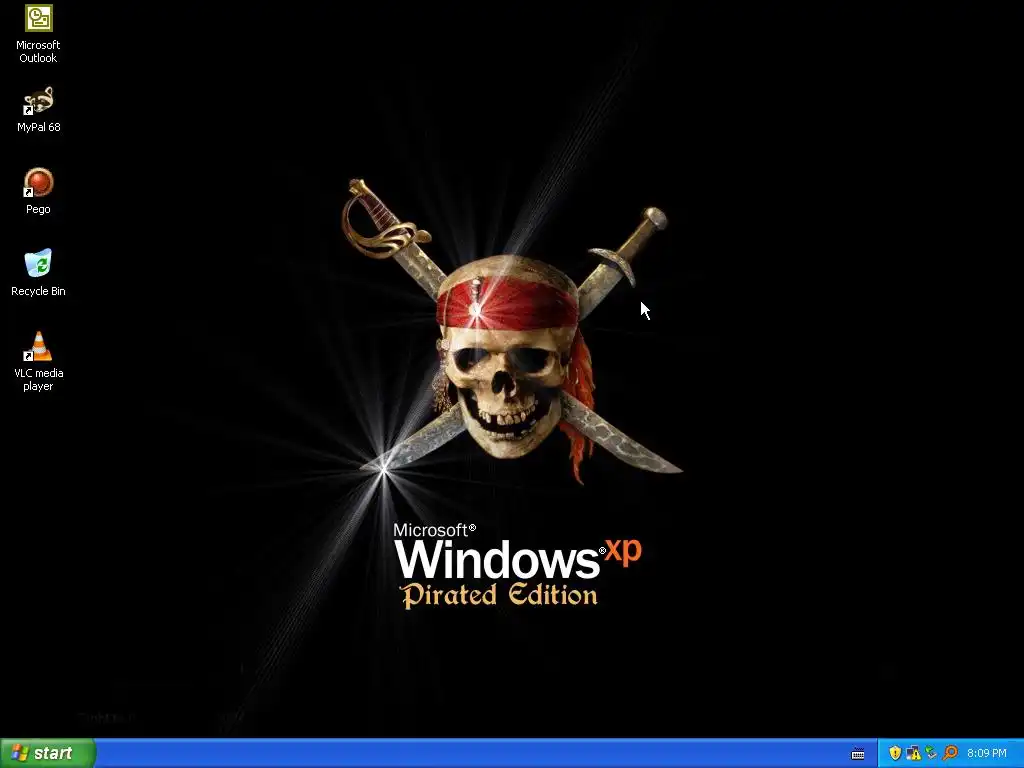
Task: Select the VLC media player shortcut
Action: point(38,361)
